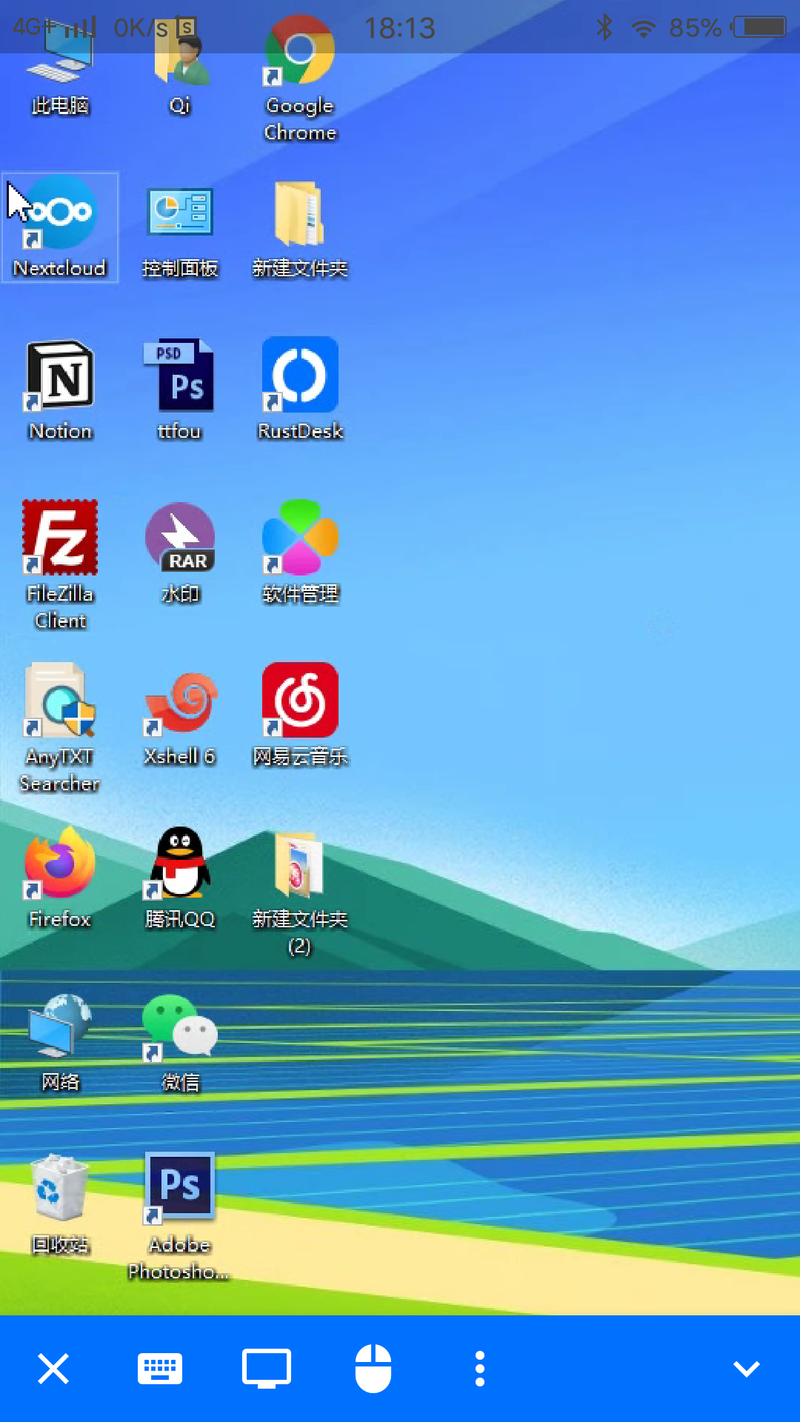Select the 新建文件夹 (2) folder icon
The height and width of the screenshot is (1422, 800).
click(300, 892)
